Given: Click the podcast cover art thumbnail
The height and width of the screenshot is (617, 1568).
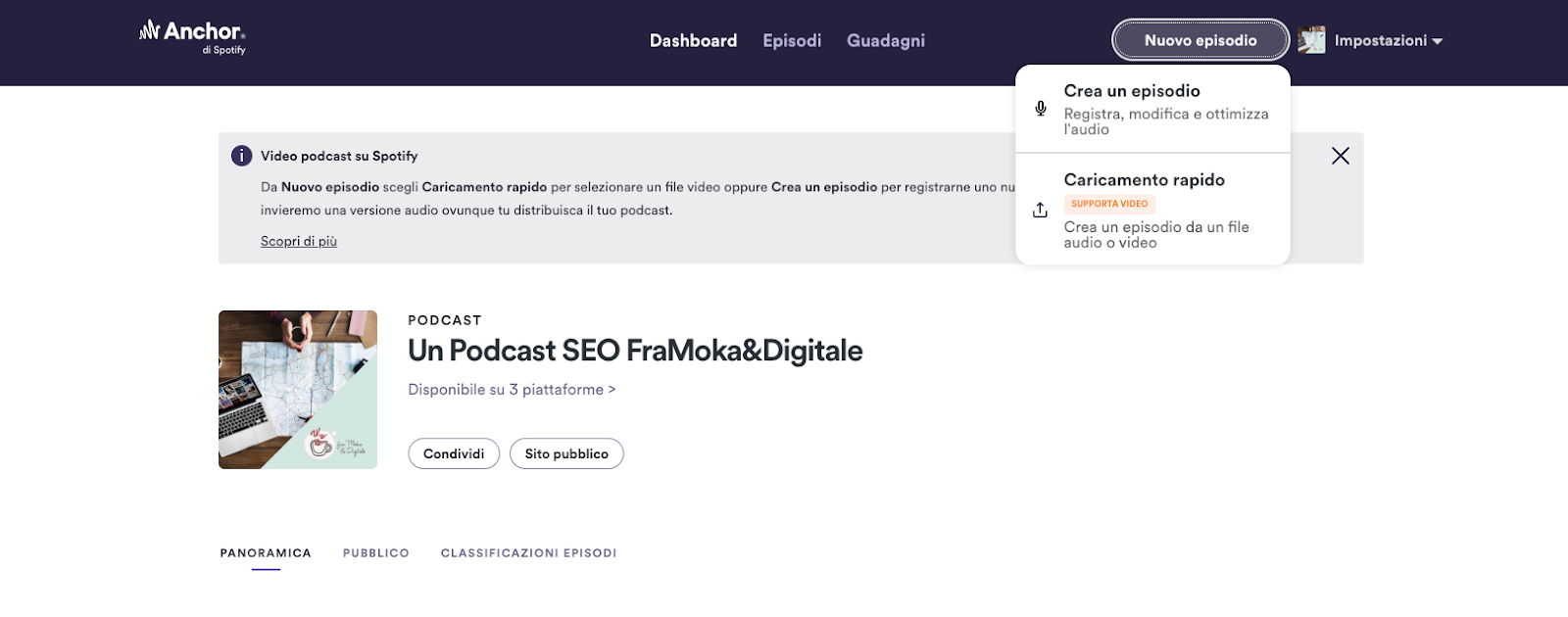Looking at the screenshot, I should point(298,390).
